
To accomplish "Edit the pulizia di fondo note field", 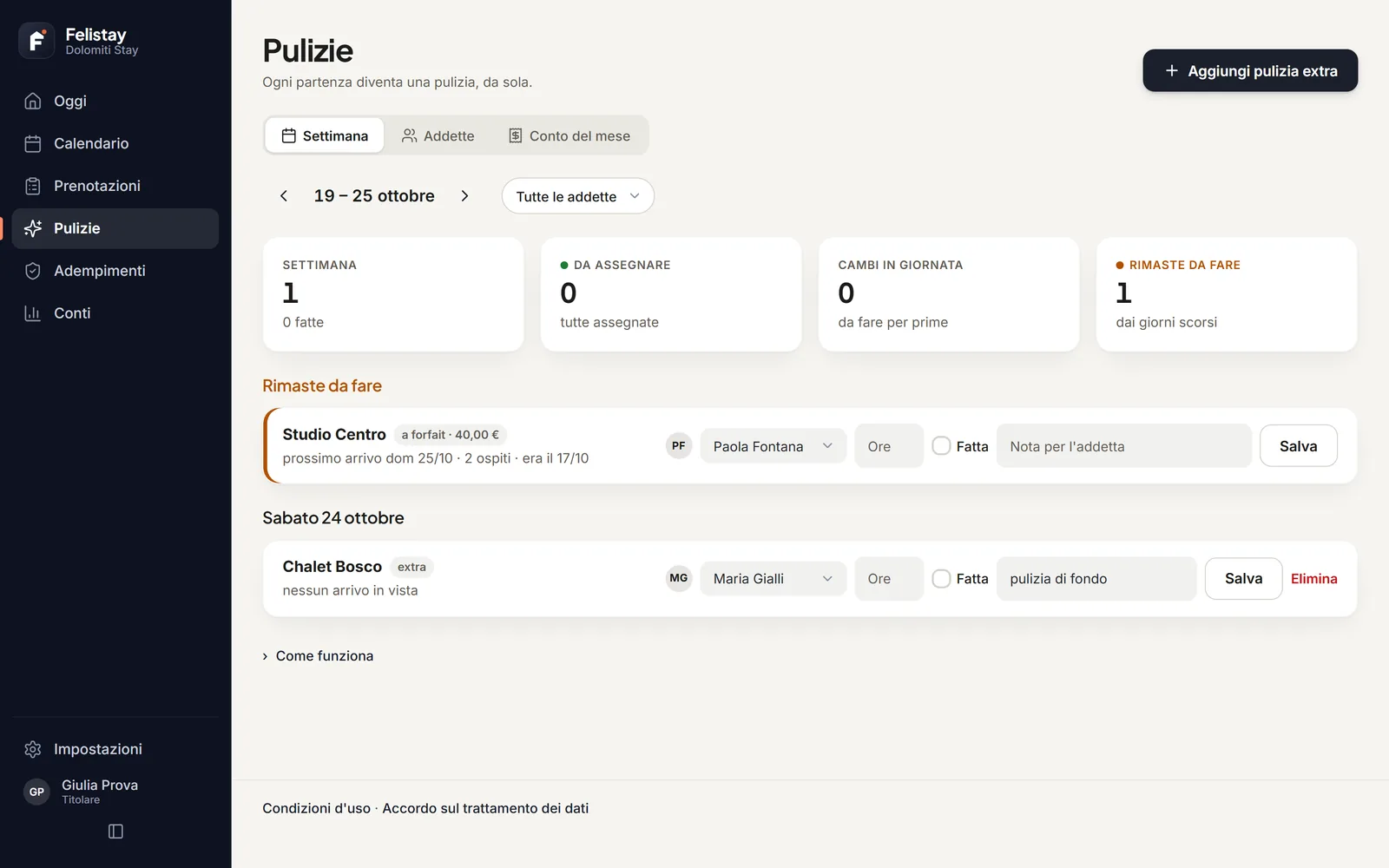I will pyautogui.click(x=1096, y=579).
